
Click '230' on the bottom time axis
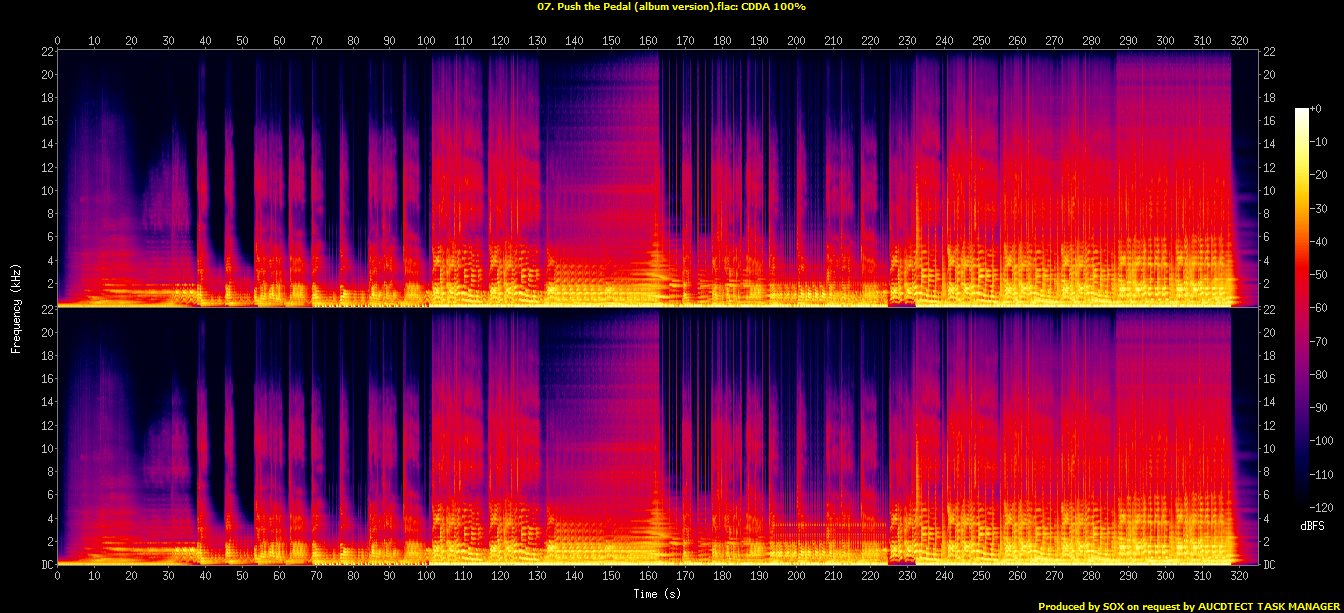coord(907,576)
